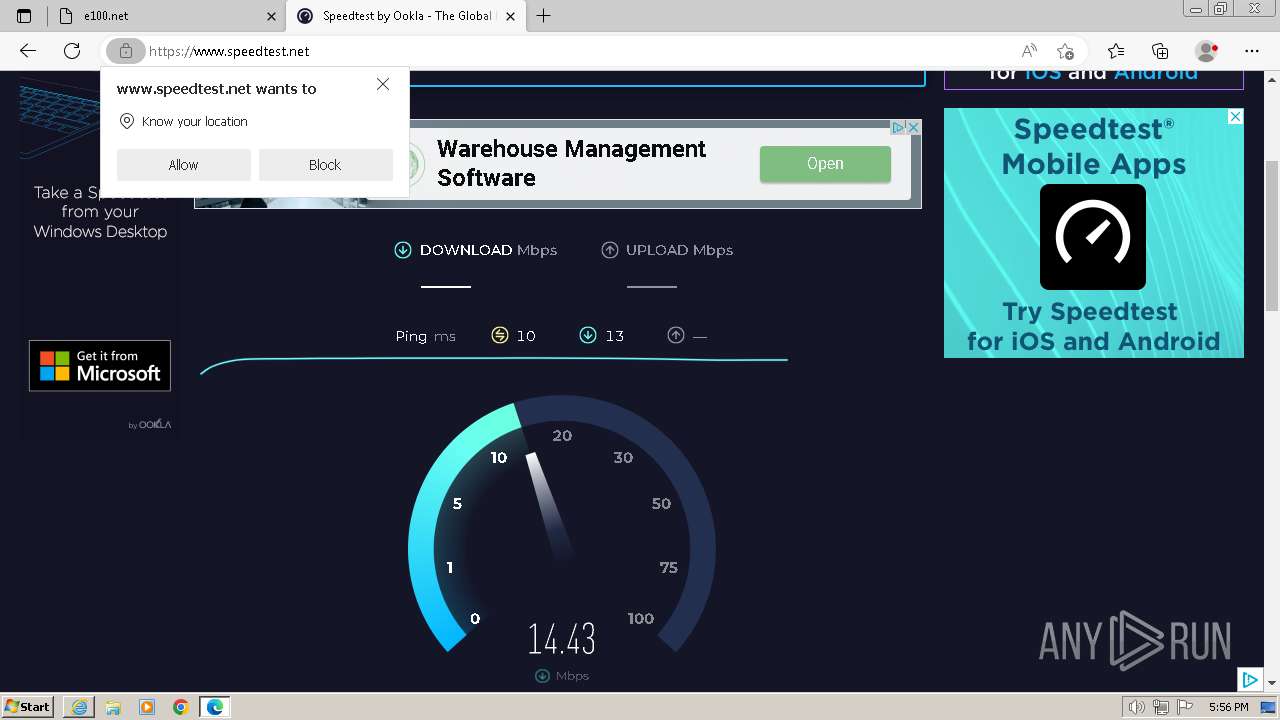Click the 5:56 PM system clock
Viewport: 1280px width, 720px height.
pyautogui.click(x=1228, y=707)
